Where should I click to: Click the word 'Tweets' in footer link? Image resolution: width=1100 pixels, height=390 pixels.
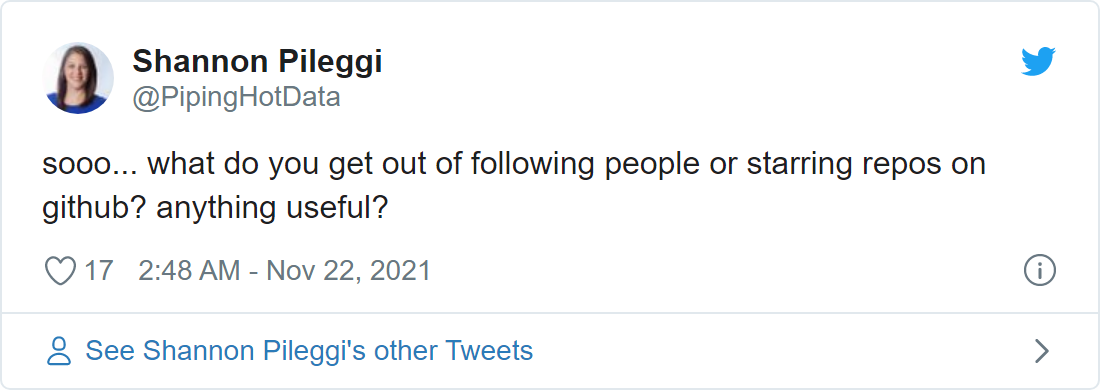(x=490, y=351)
